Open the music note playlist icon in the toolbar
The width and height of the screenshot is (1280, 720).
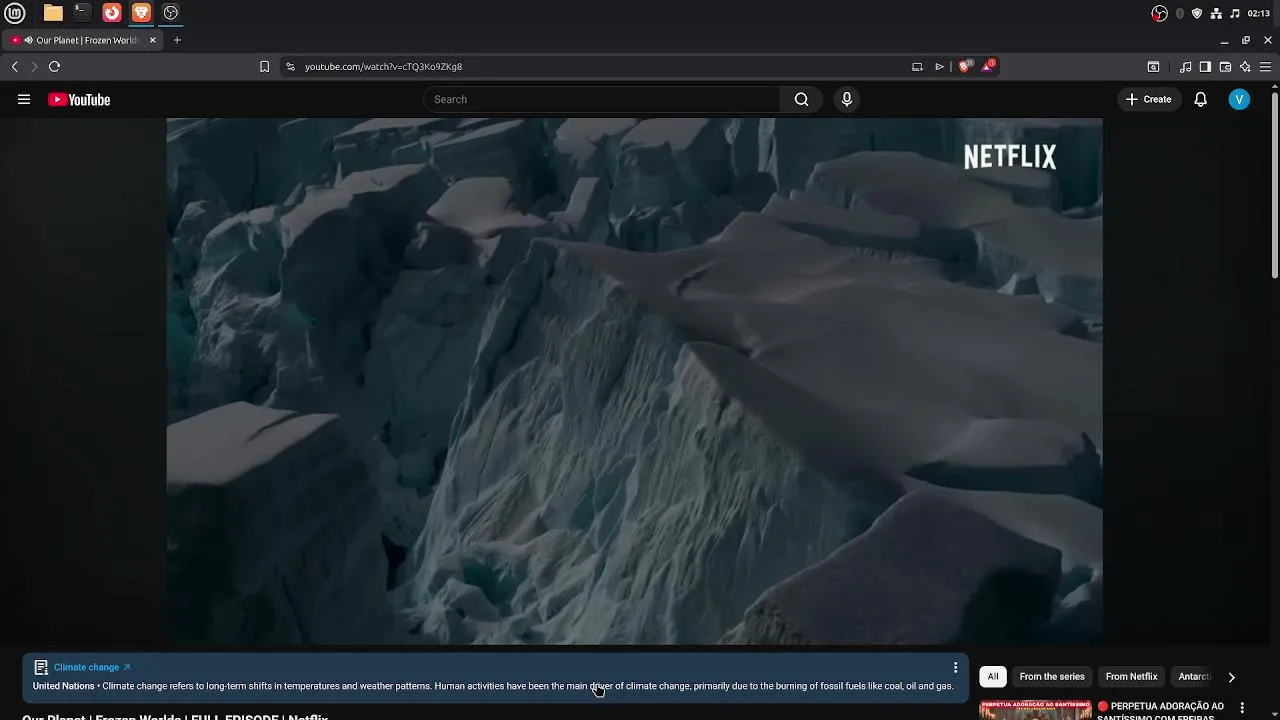(1185, 67)
